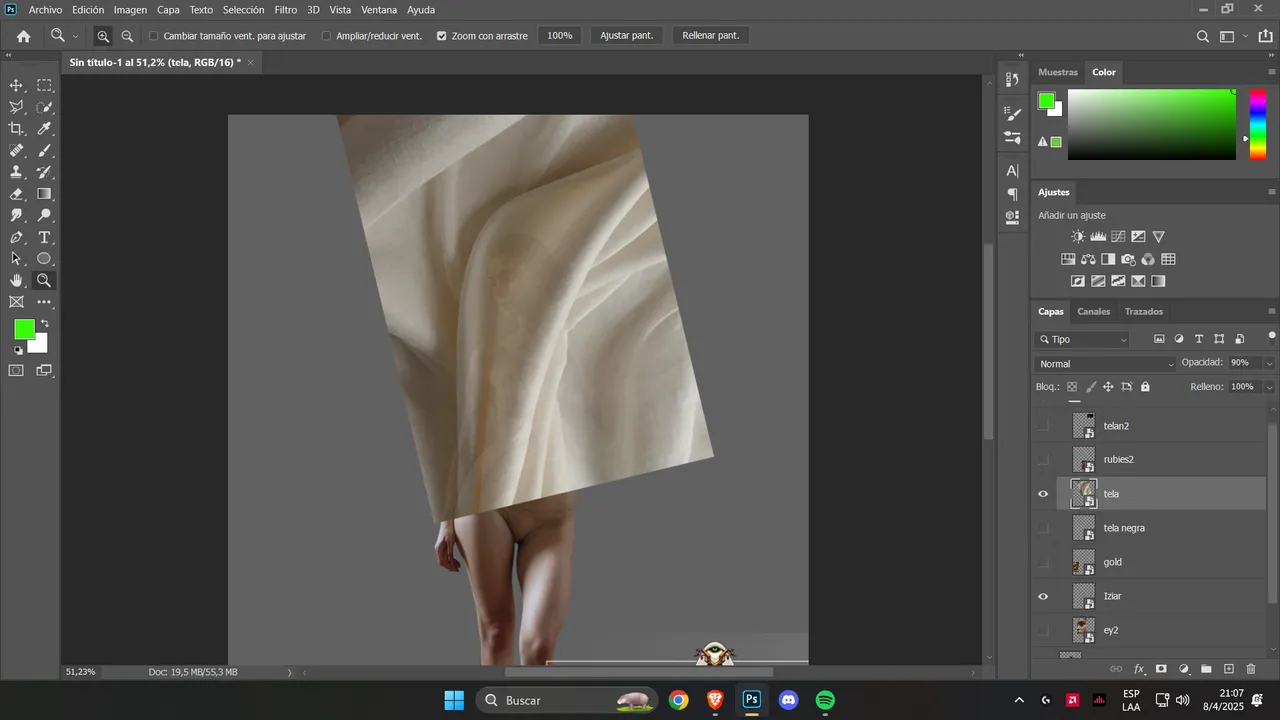Open the Filtro menu
Image resolution: width=1280 pixels, height=720 pixels.
286,10
